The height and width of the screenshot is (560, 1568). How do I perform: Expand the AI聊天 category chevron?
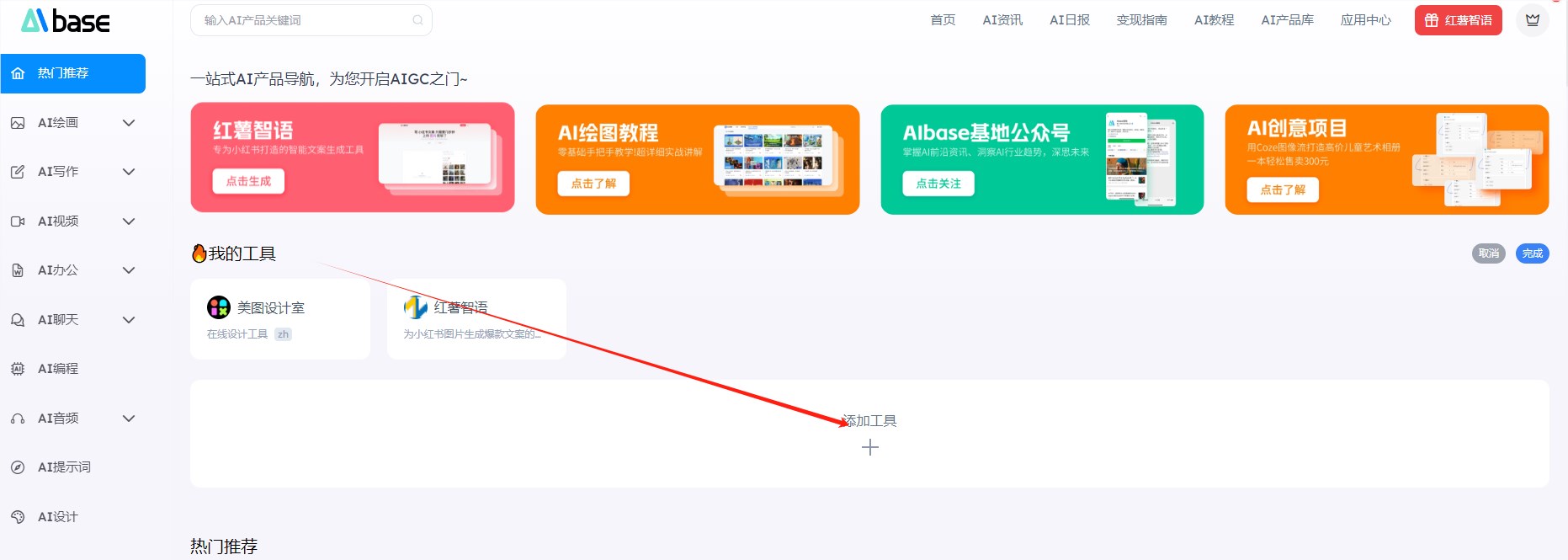129,320
